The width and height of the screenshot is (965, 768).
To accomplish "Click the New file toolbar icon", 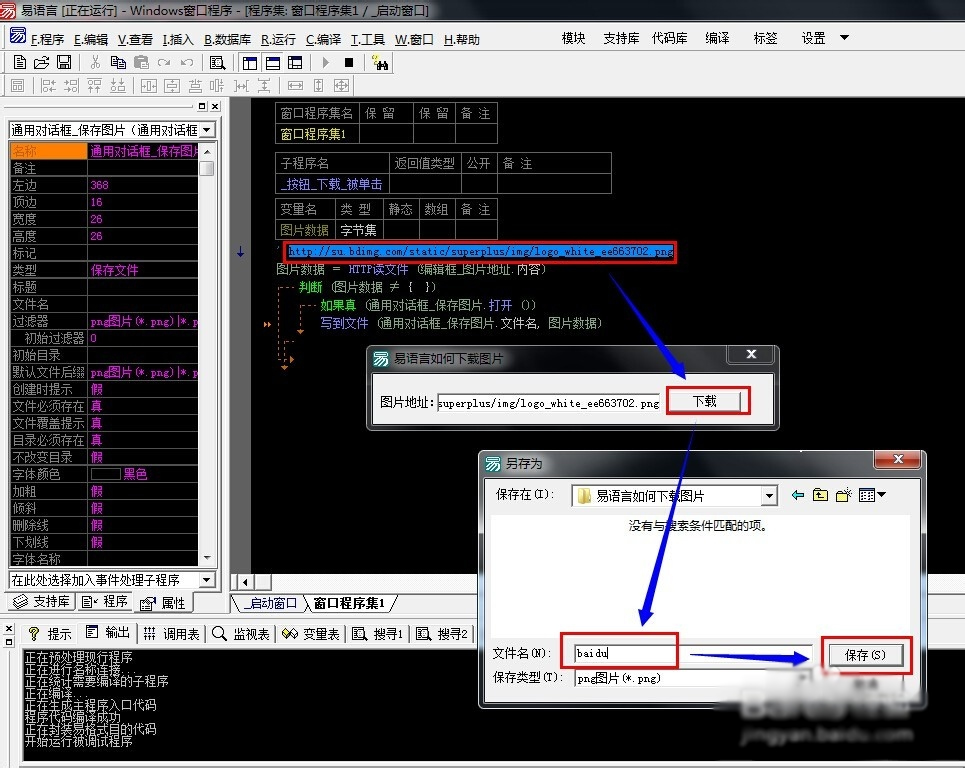I will coord(20,63).
